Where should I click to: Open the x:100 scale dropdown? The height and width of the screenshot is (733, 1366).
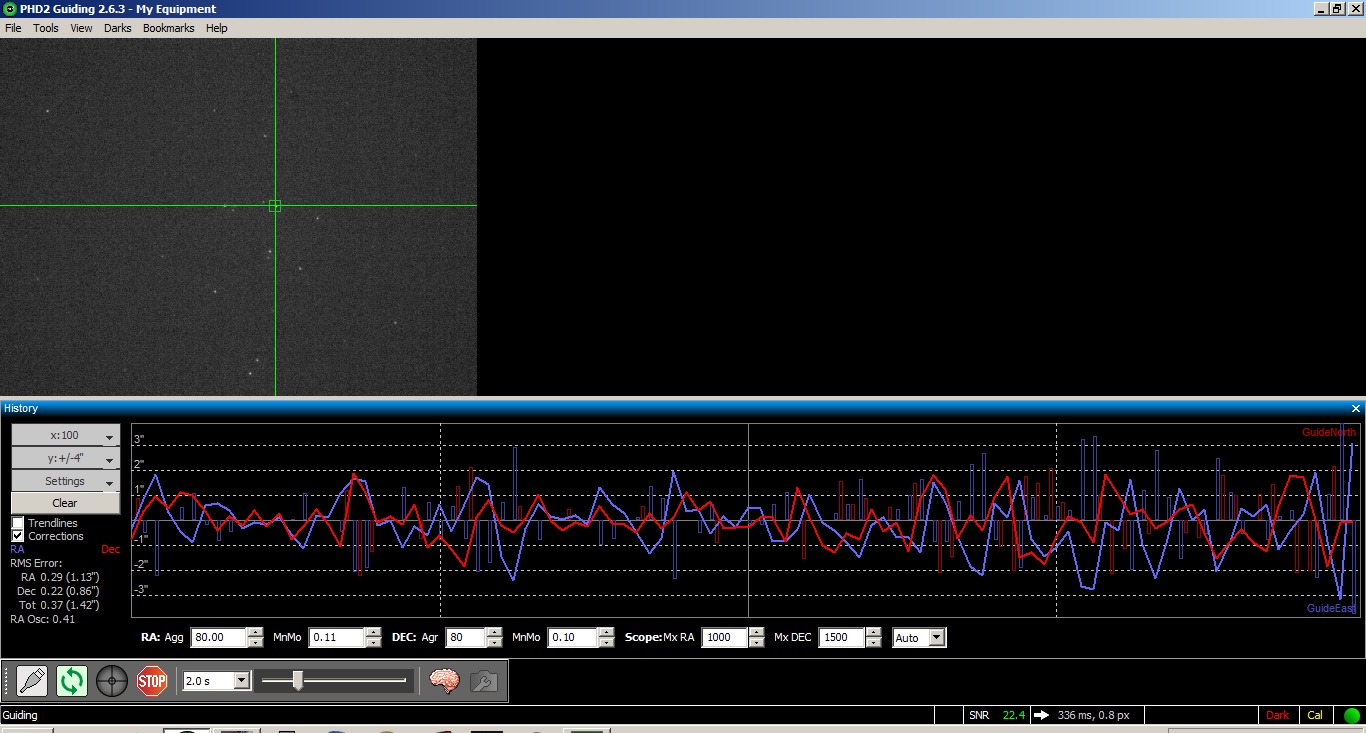(66, 436)
